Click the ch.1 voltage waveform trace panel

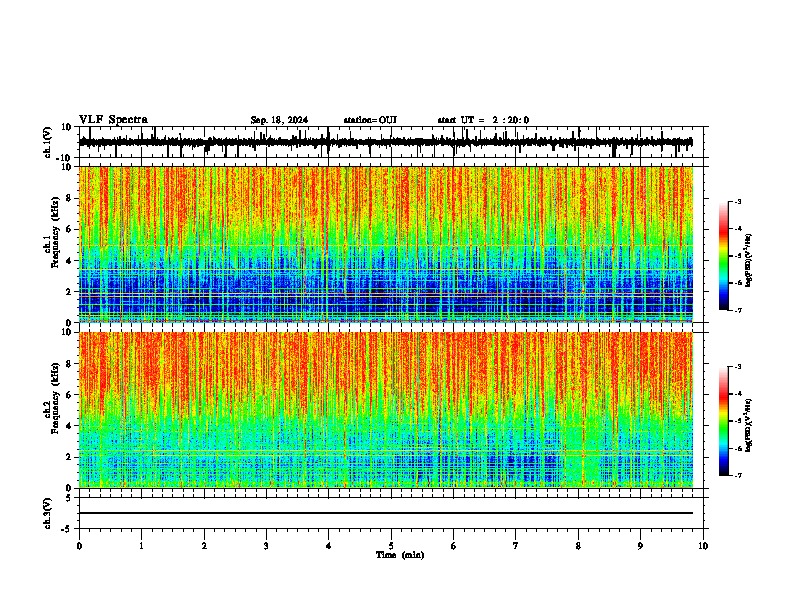click(391, 142)
